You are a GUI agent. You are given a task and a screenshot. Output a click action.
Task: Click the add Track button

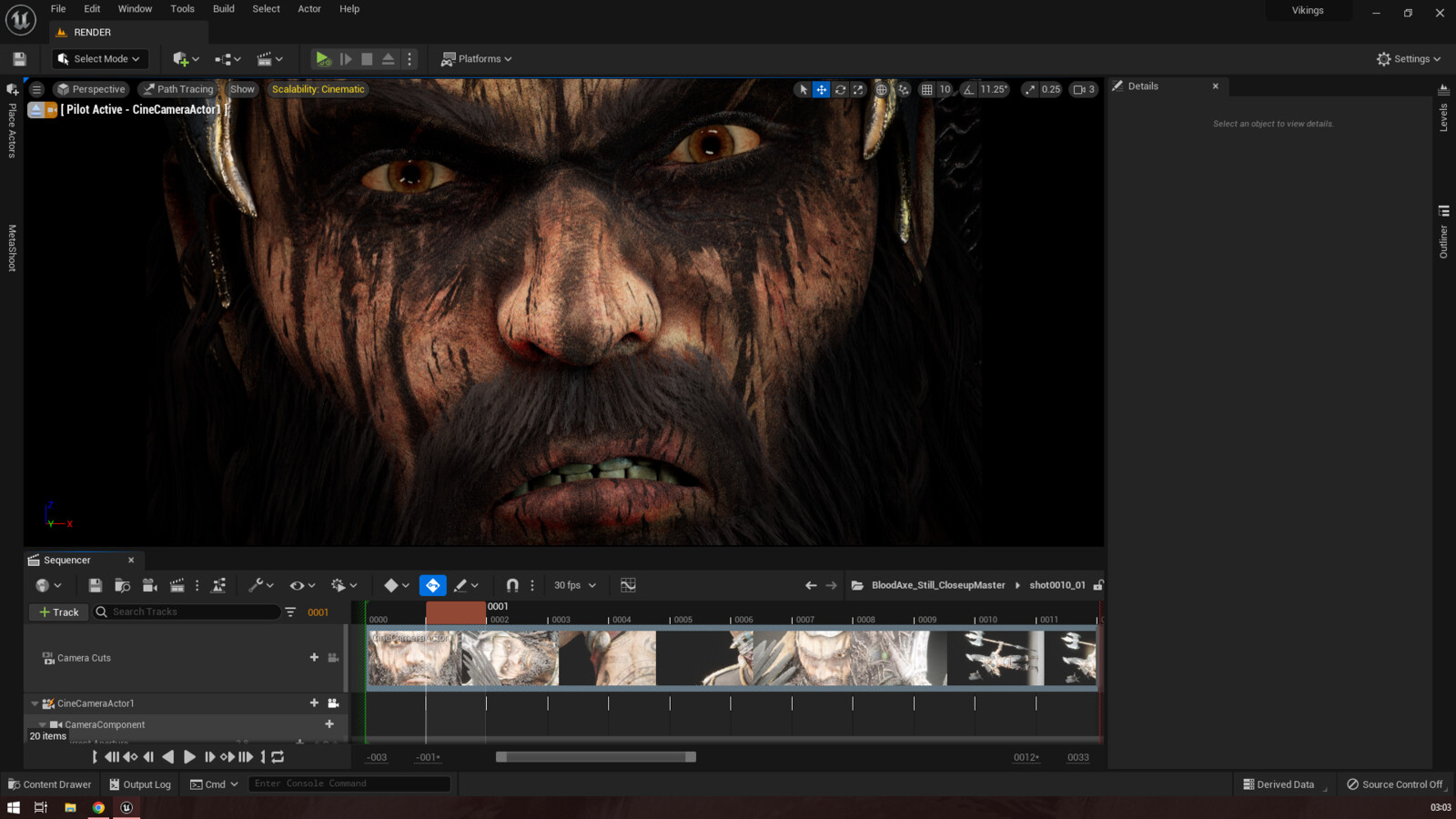point(59,612)
